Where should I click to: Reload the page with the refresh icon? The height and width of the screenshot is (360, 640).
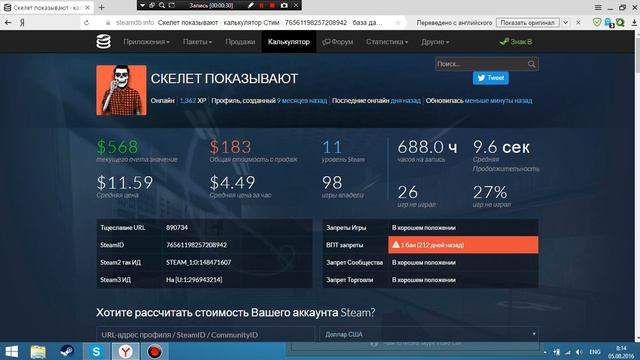coord(87,23)
